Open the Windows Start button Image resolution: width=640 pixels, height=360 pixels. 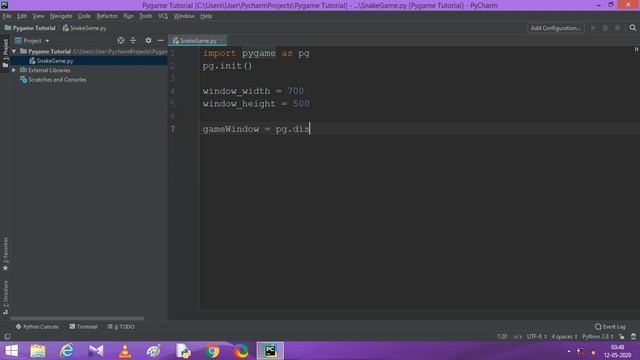[11, 351]
